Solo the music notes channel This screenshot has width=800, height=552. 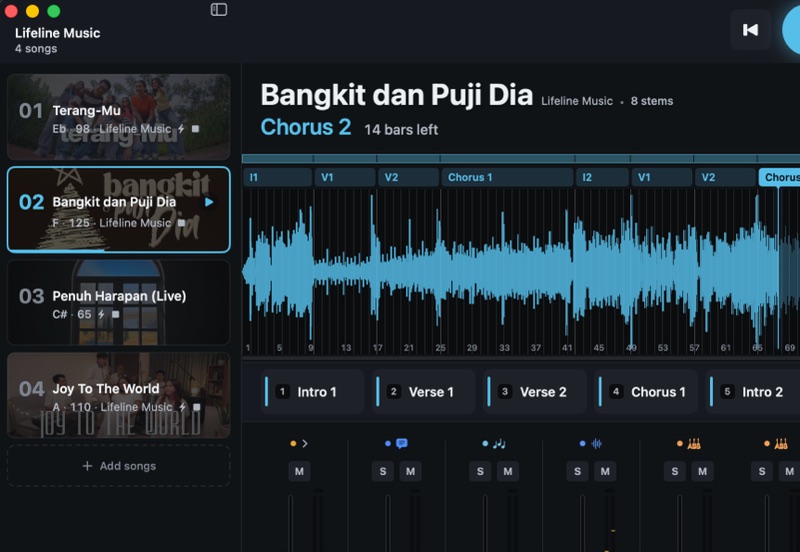[x=480, y=471]
